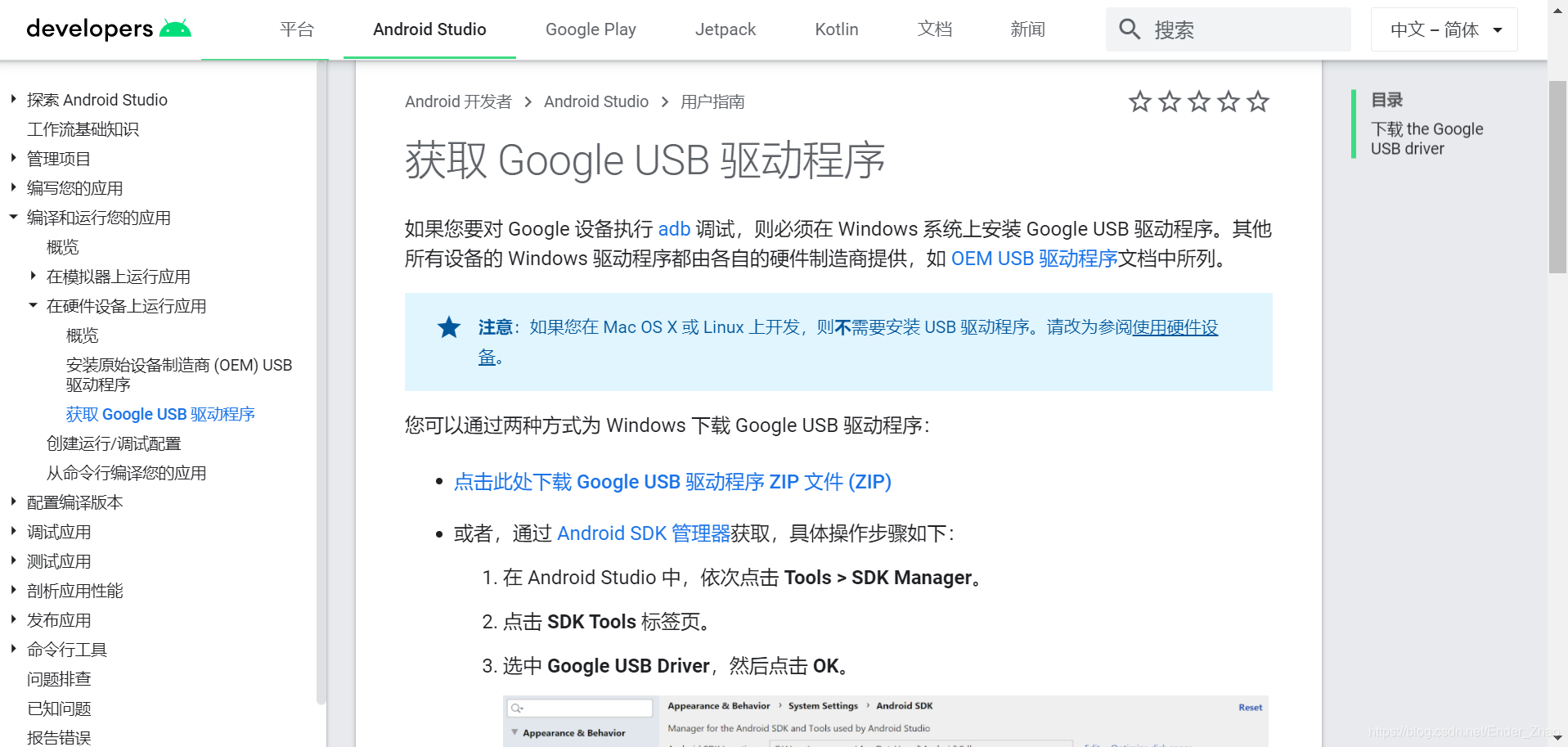Rate the page three stars
The width and height of the screenshot is (1568, 747).
tap(1199, 101)
